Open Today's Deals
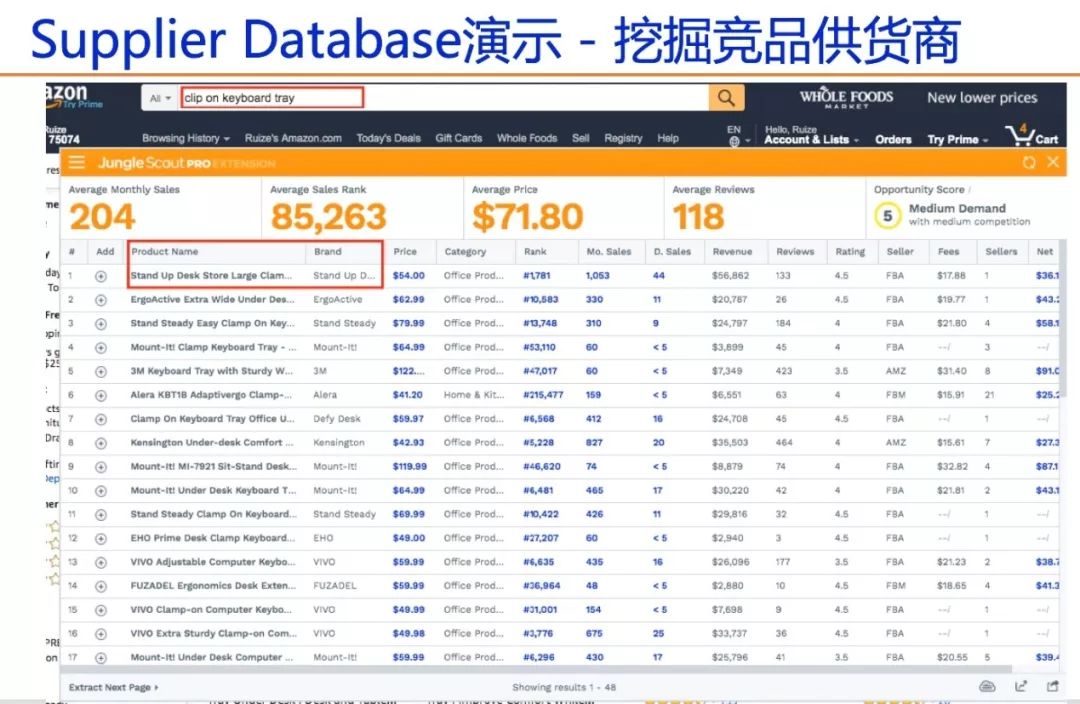Screen dimensions: 1080x704 tap(388, 138)
